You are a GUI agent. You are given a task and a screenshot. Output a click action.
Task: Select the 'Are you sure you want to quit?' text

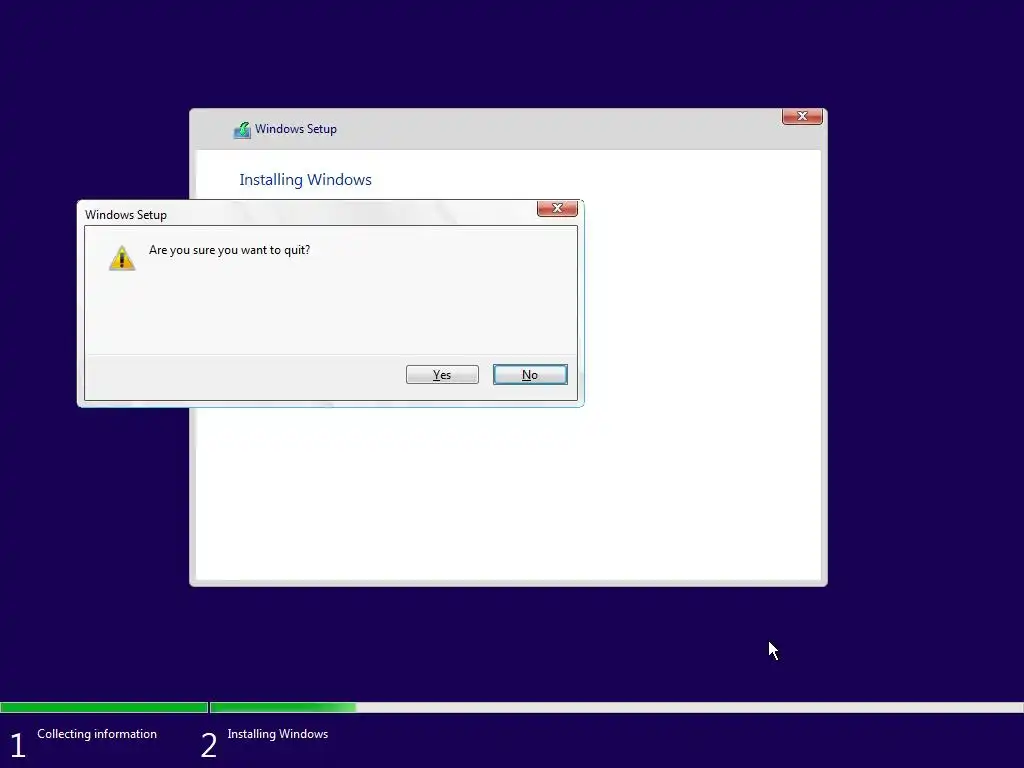point(229,249)
